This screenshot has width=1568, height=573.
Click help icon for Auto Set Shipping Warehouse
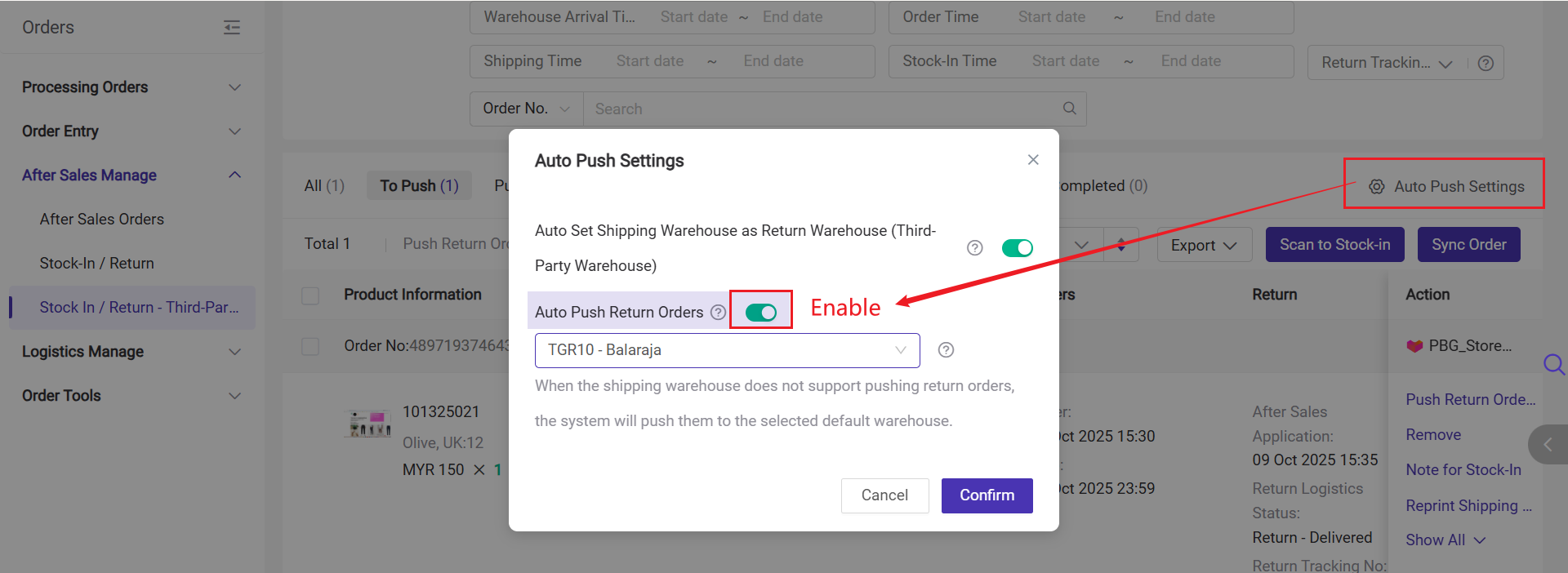point(974,248)
